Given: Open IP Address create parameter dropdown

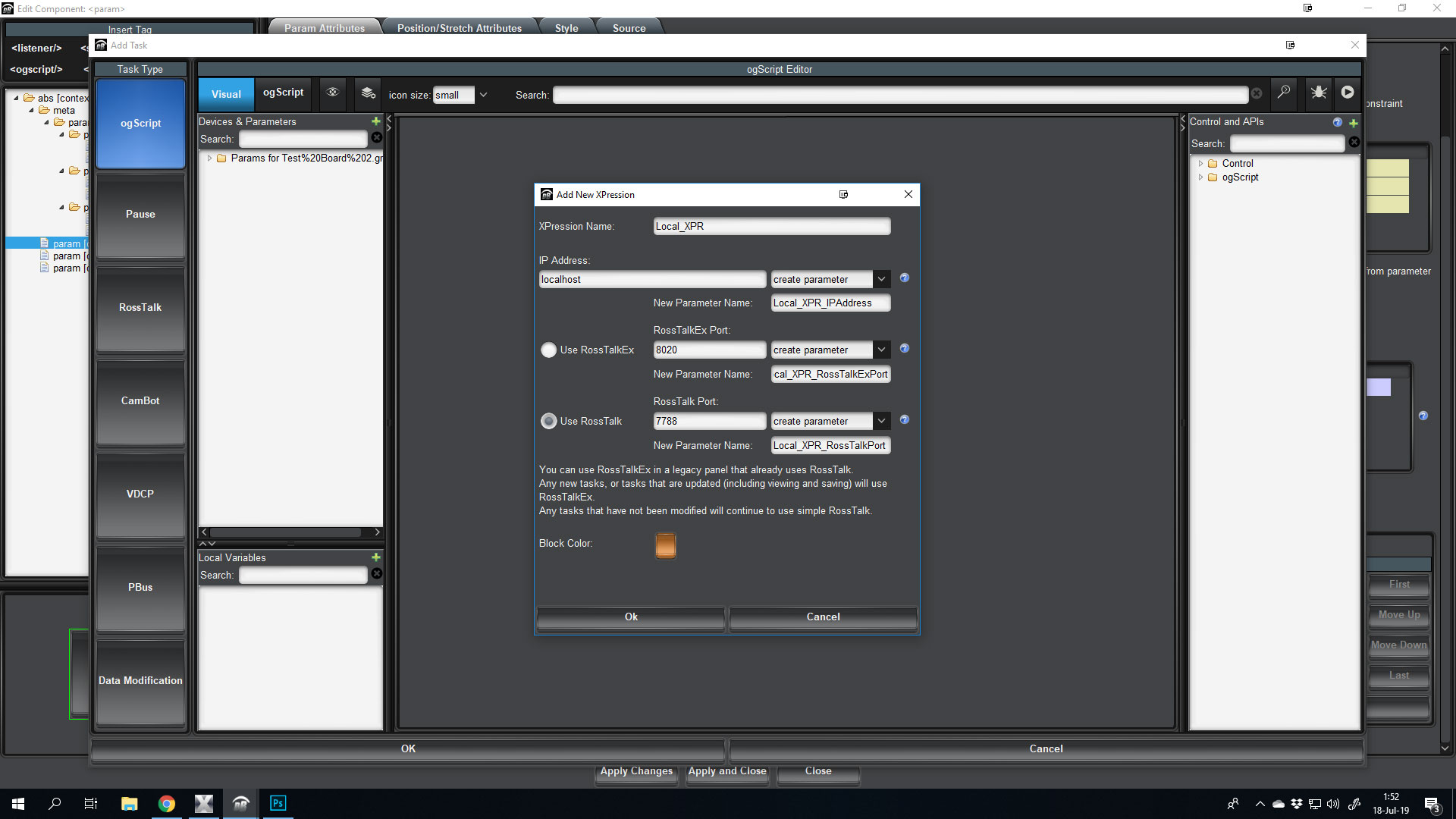Looking at the screenshot, I should pos(881,280).
